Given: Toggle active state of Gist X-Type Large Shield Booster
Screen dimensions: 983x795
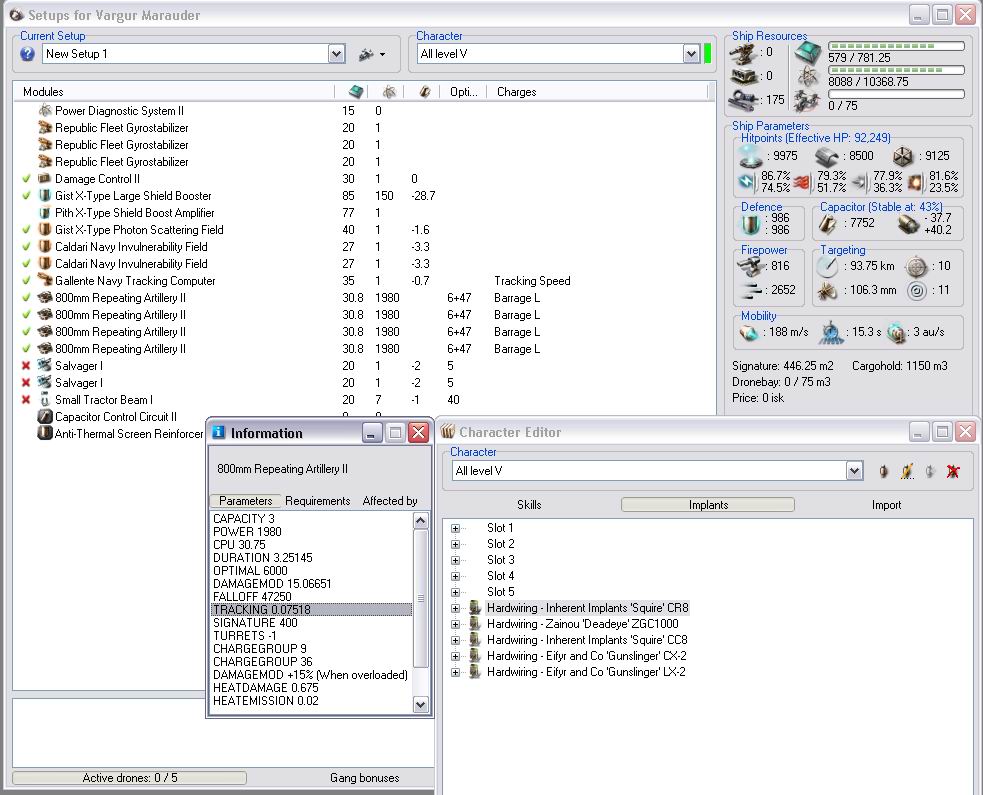Looking at the screenshot, I should pyautogui.click(x=27, y=196).
